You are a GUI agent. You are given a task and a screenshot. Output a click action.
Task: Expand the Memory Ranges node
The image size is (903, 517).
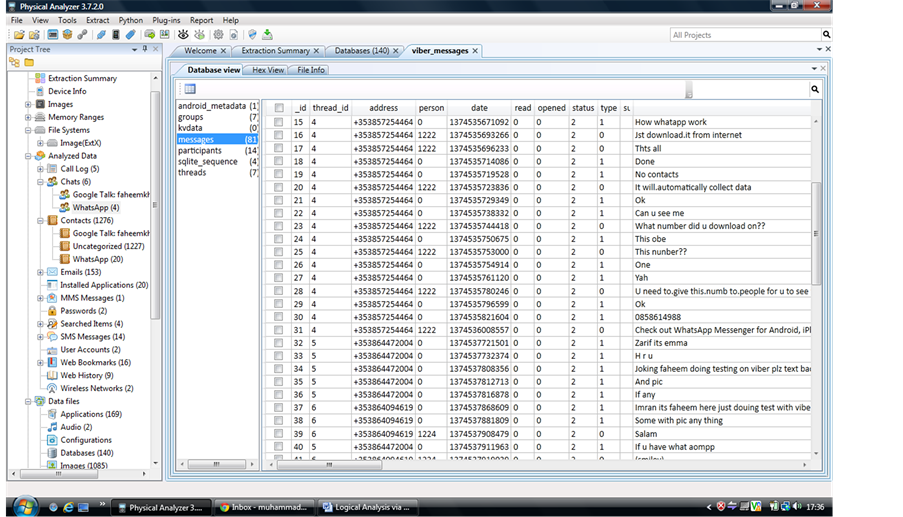tap(28, 117)
